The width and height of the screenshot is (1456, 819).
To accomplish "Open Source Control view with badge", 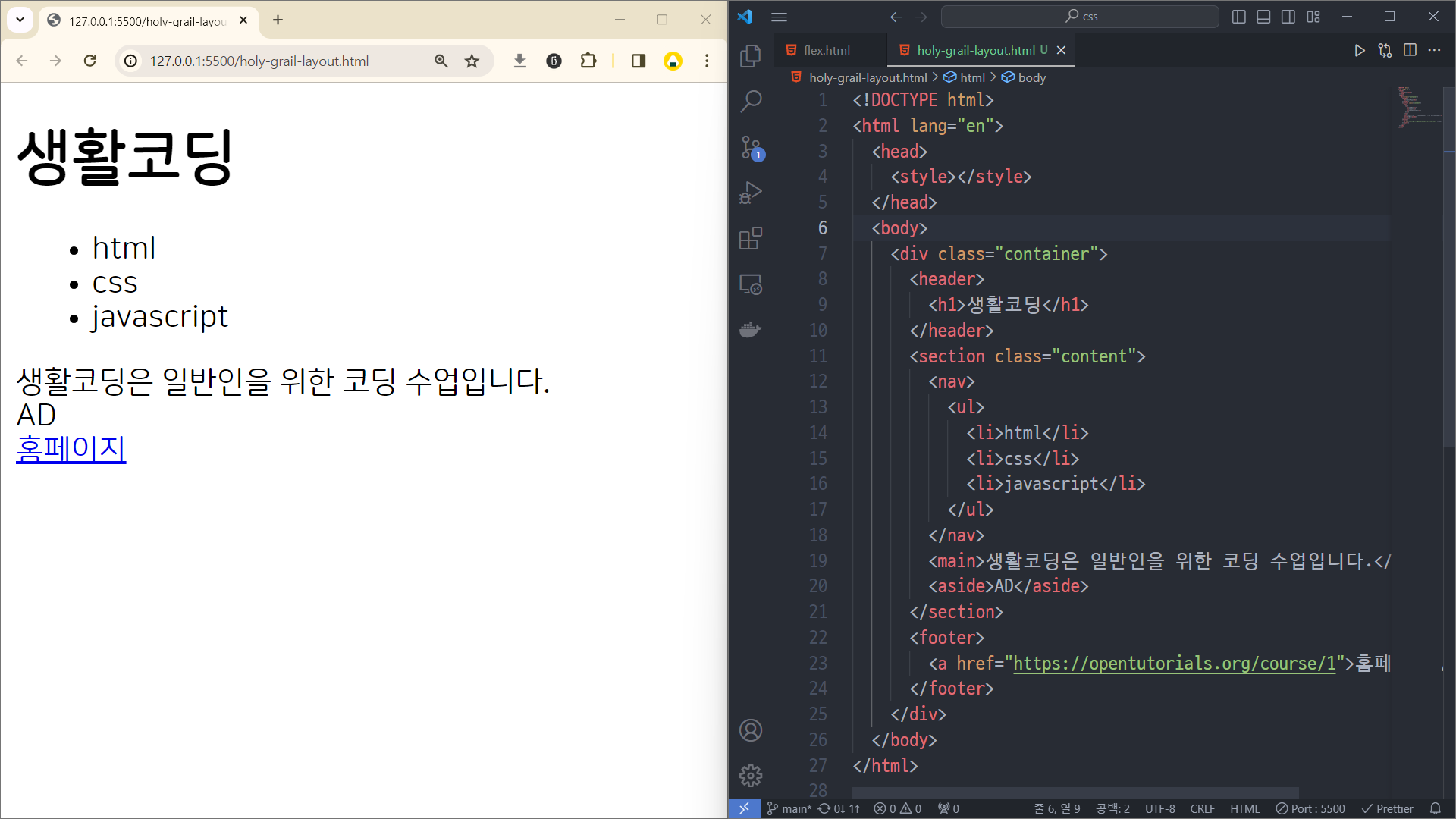I will click(750, 147).
